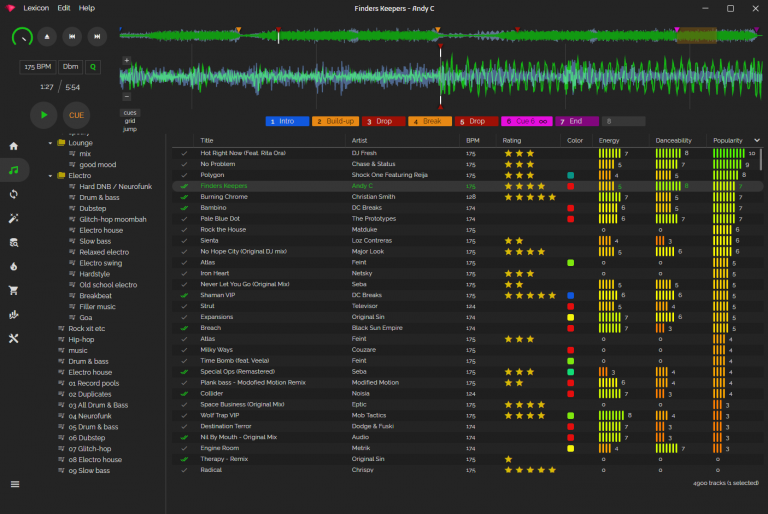The height and width of the screenshot is (514, 768).
Task: Open the wrench tools sidebar icon
Action: pyautogui.click(x=14, y=338)
